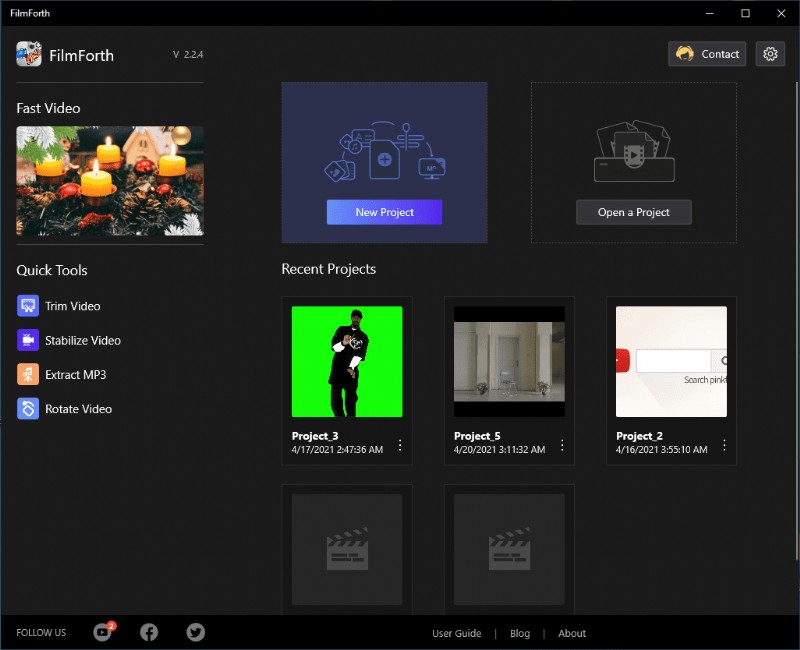
Task: Open the Extract MP3 tool icon
Action: coord(28,375)
